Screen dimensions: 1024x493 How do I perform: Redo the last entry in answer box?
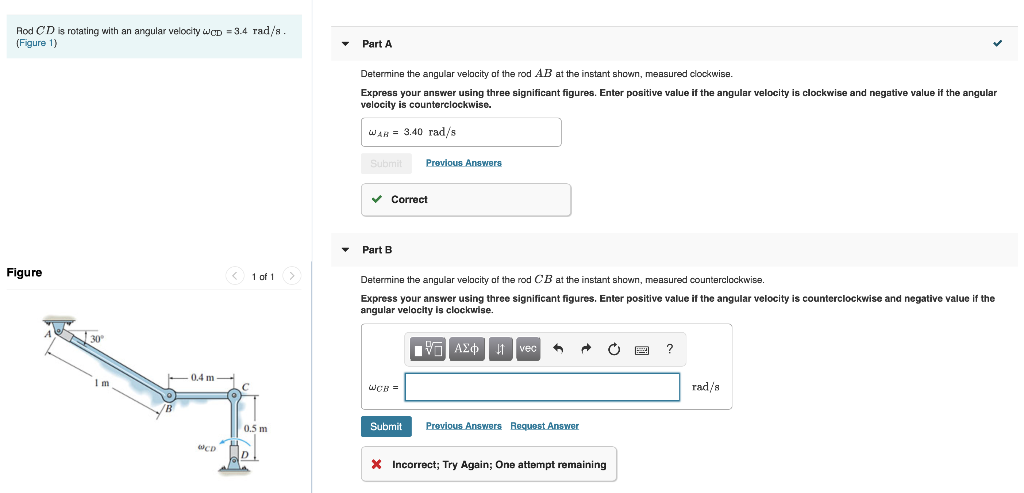point(586,349)
